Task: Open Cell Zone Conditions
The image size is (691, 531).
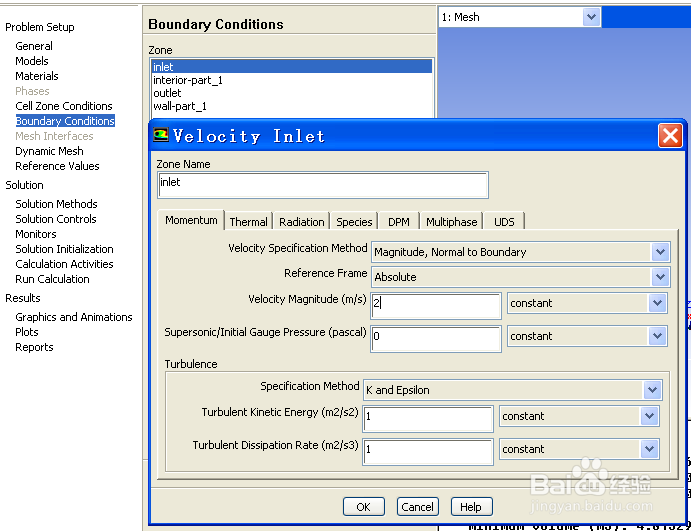Action: pyautogui.click(x=64, y=106)
